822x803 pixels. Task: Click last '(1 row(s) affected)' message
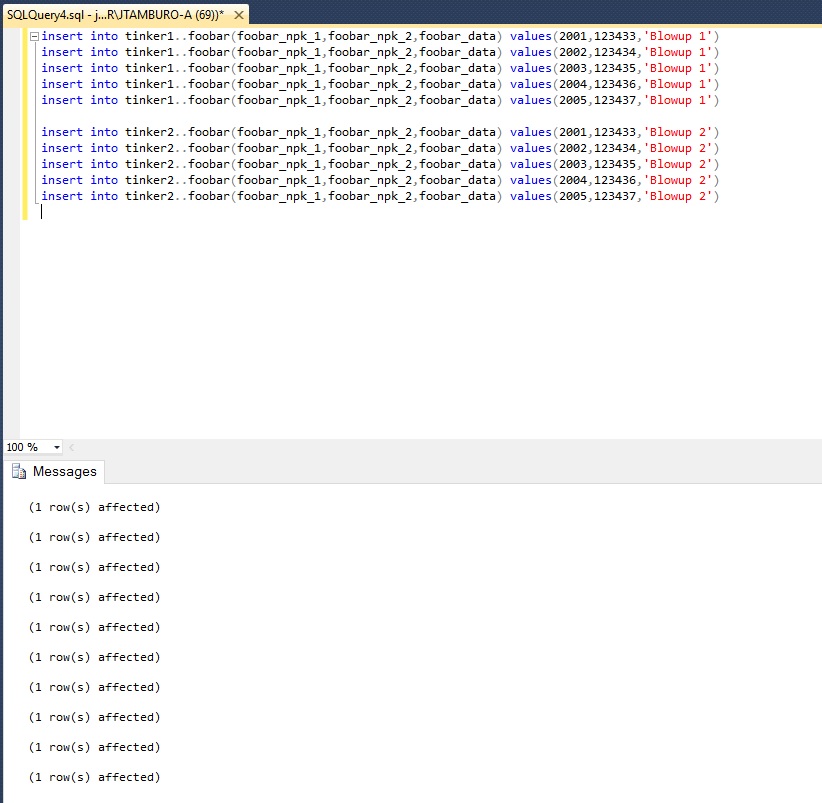click(x=94, y=777)
